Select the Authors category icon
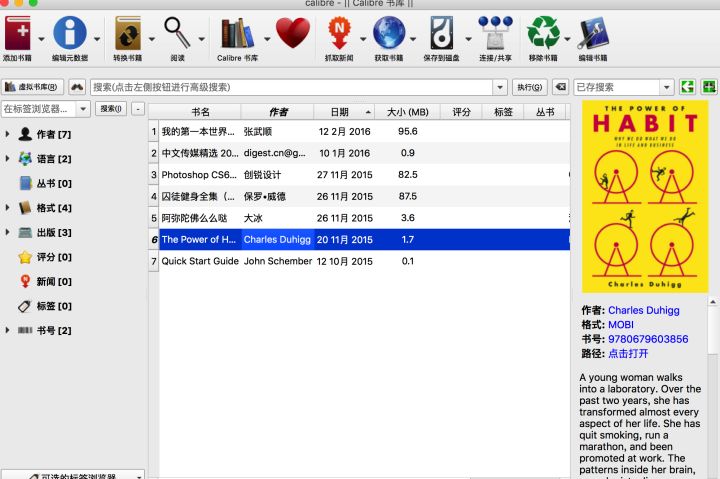 pyautogui.click(x=25, y=134)
